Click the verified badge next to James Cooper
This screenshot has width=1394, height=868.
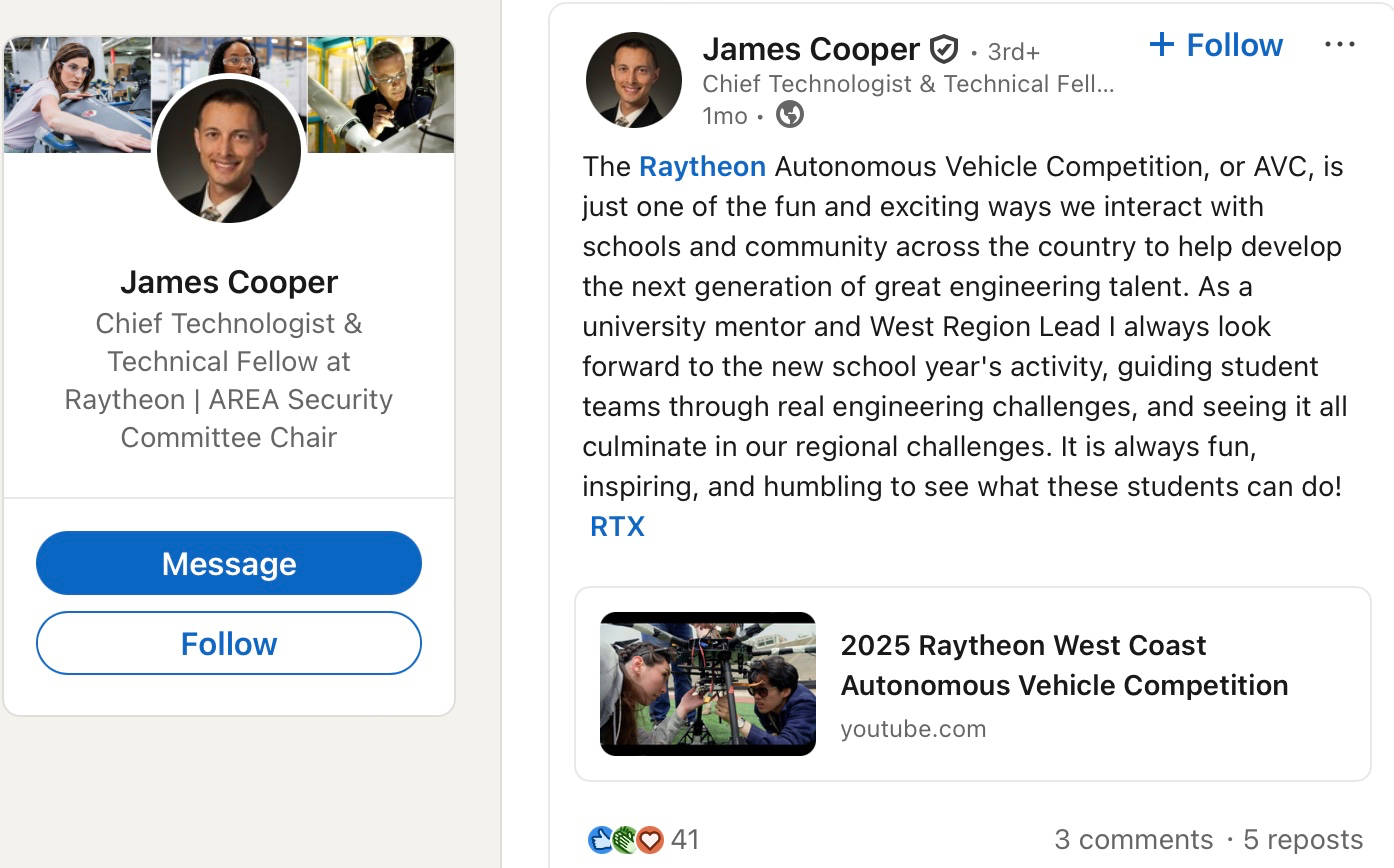click(943, 49)
